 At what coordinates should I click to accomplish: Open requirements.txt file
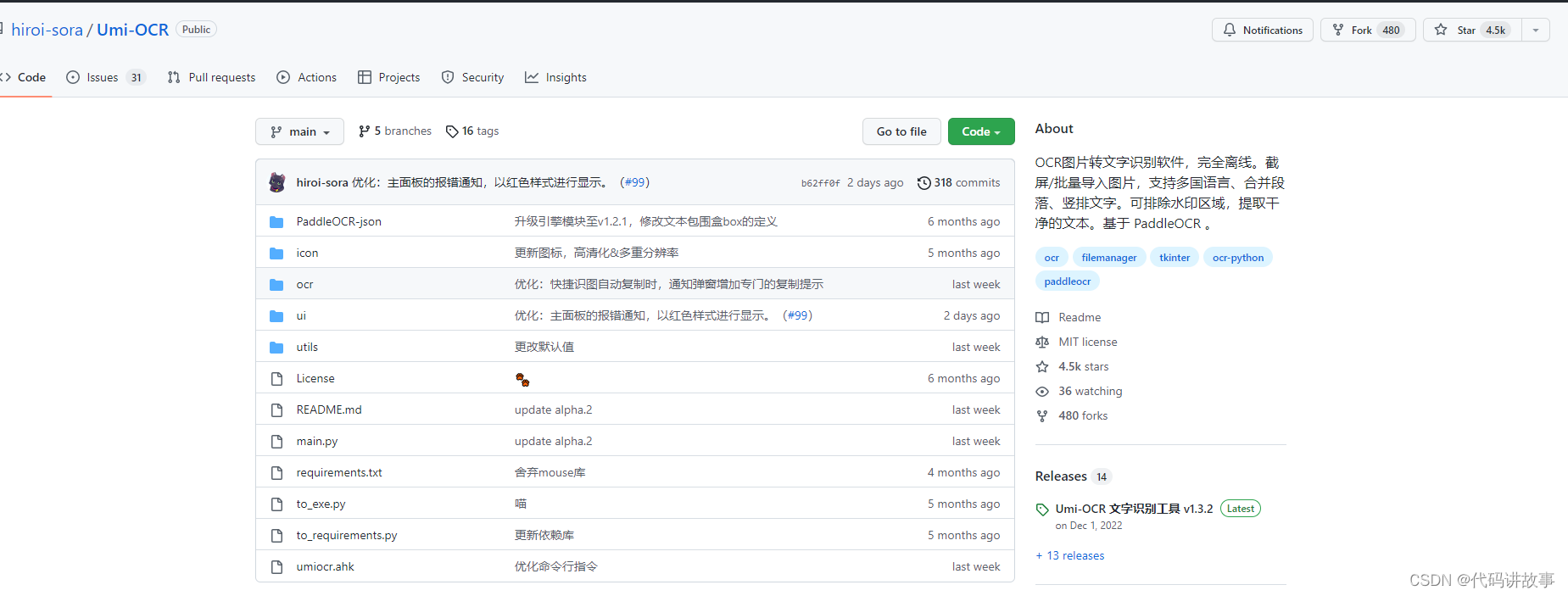(339, 472)
